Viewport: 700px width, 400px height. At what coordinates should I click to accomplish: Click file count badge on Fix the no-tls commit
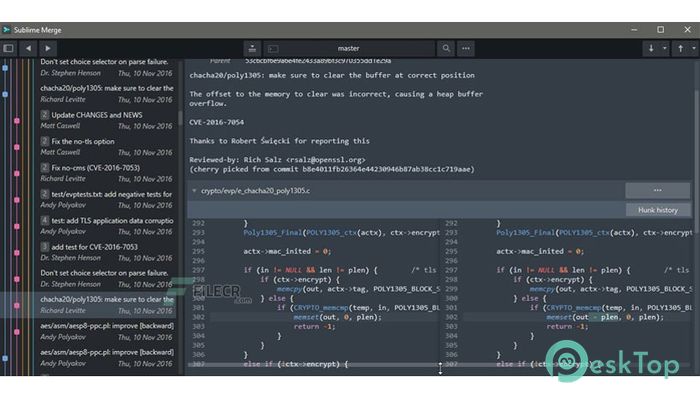click(45, 142)
